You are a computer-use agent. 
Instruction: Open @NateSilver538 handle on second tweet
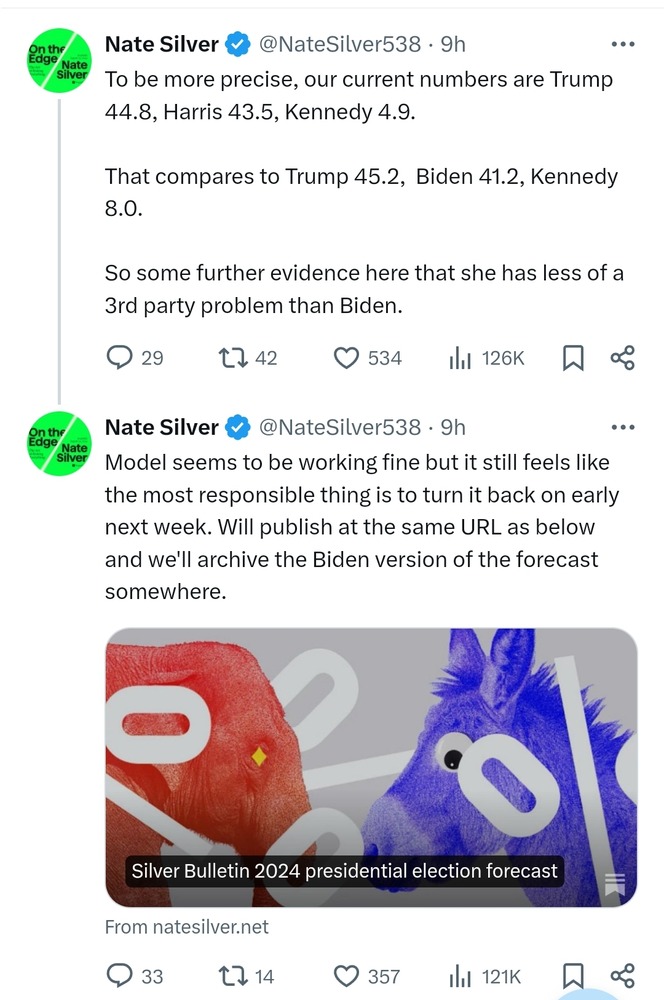tap(339, 427)
